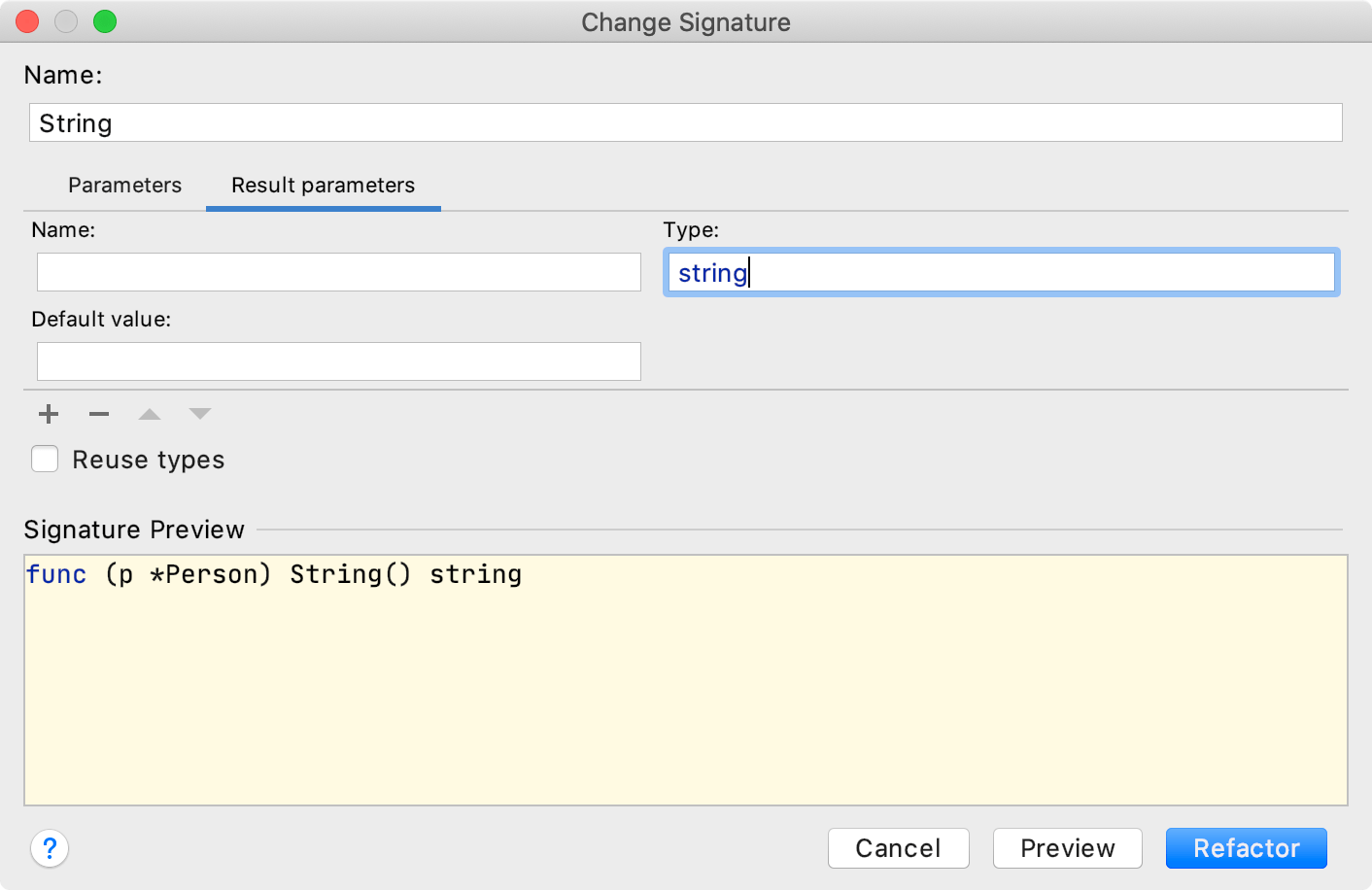Viewport: 1372px width, 890px height.
Task: Click the Change Signature dialog title bar
Action: 685,21
